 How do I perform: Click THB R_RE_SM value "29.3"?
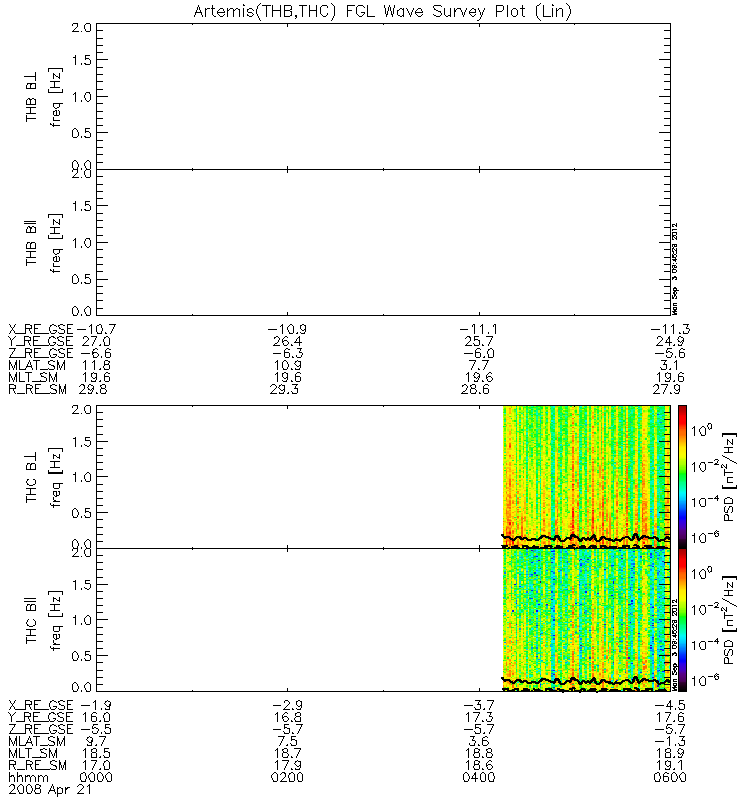[284, 390]
